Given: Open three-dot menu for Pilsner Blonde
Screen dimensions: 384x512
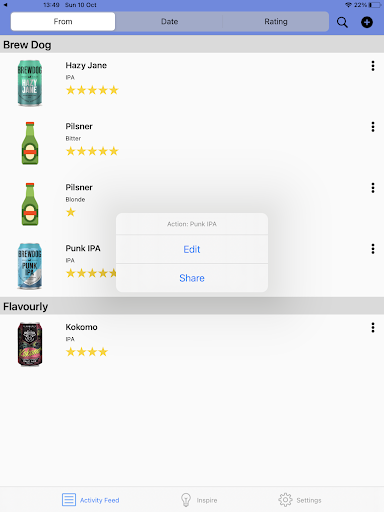Looking at the screenshot, I should [373, 188].
